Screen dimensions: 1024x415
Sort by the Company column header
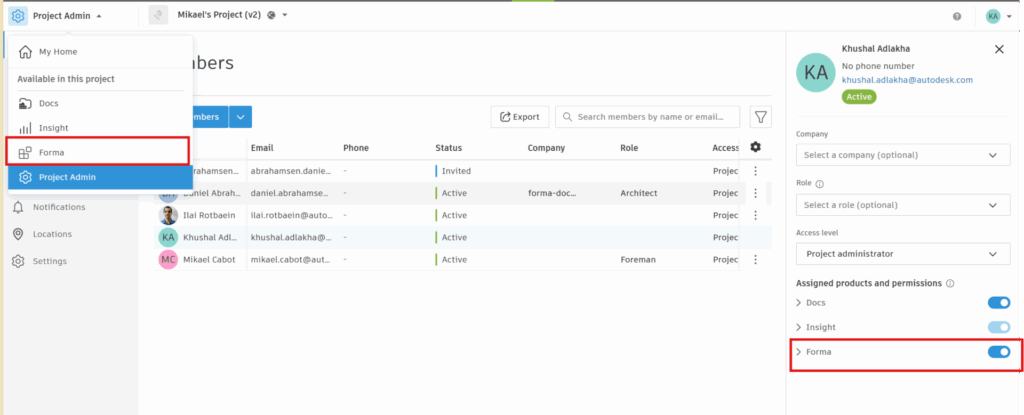pyautogui.click(x=546, y=148)
